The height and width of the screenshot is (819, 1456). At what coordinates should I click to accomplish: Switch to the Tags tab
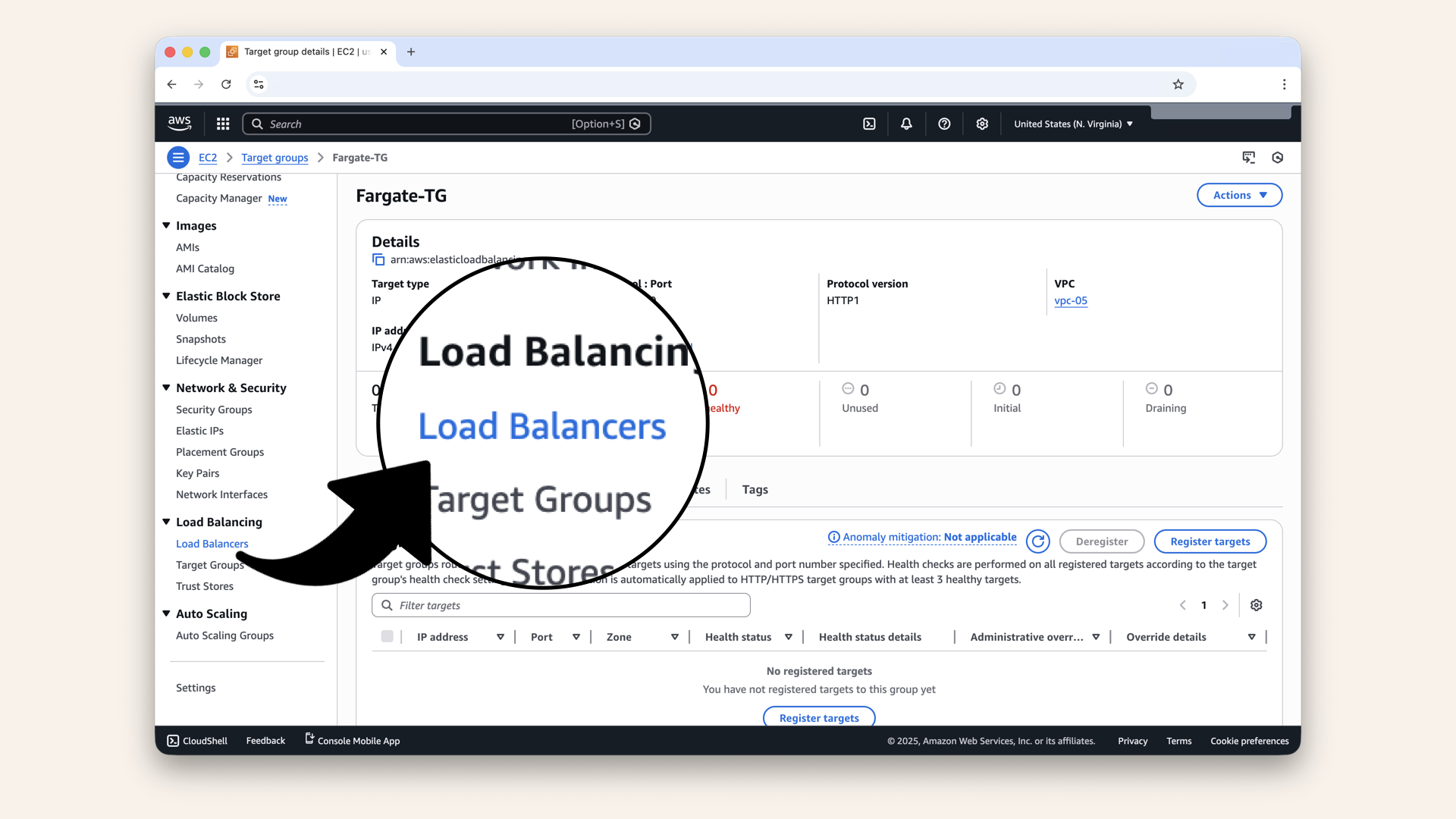tap(755, 489)
